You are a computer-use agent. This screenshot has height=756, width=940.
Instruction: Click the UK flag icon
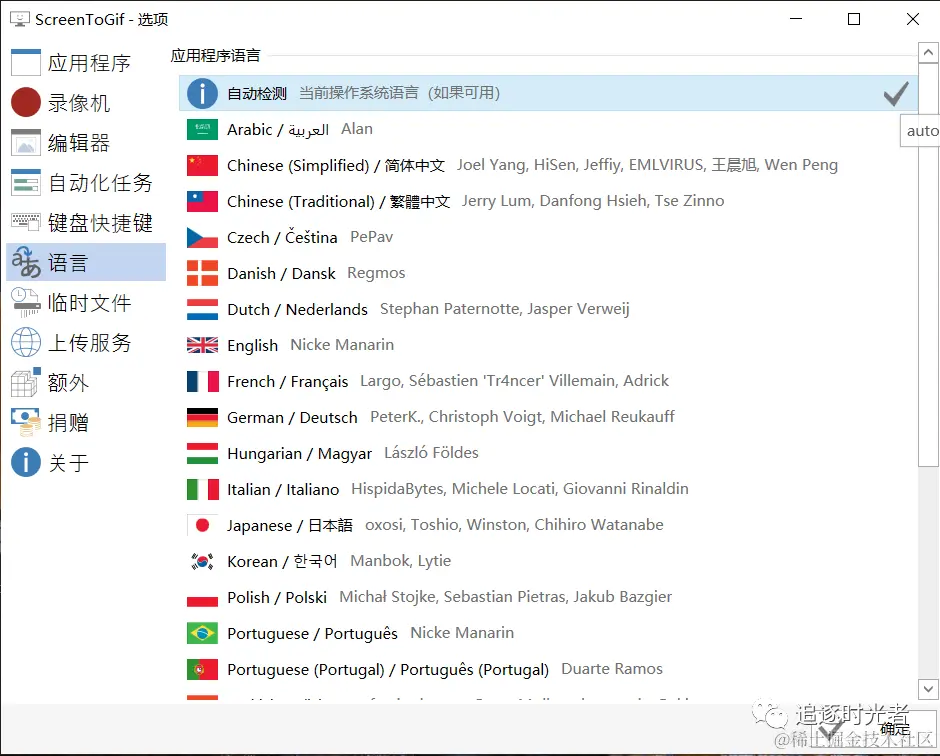pos(202,345)
